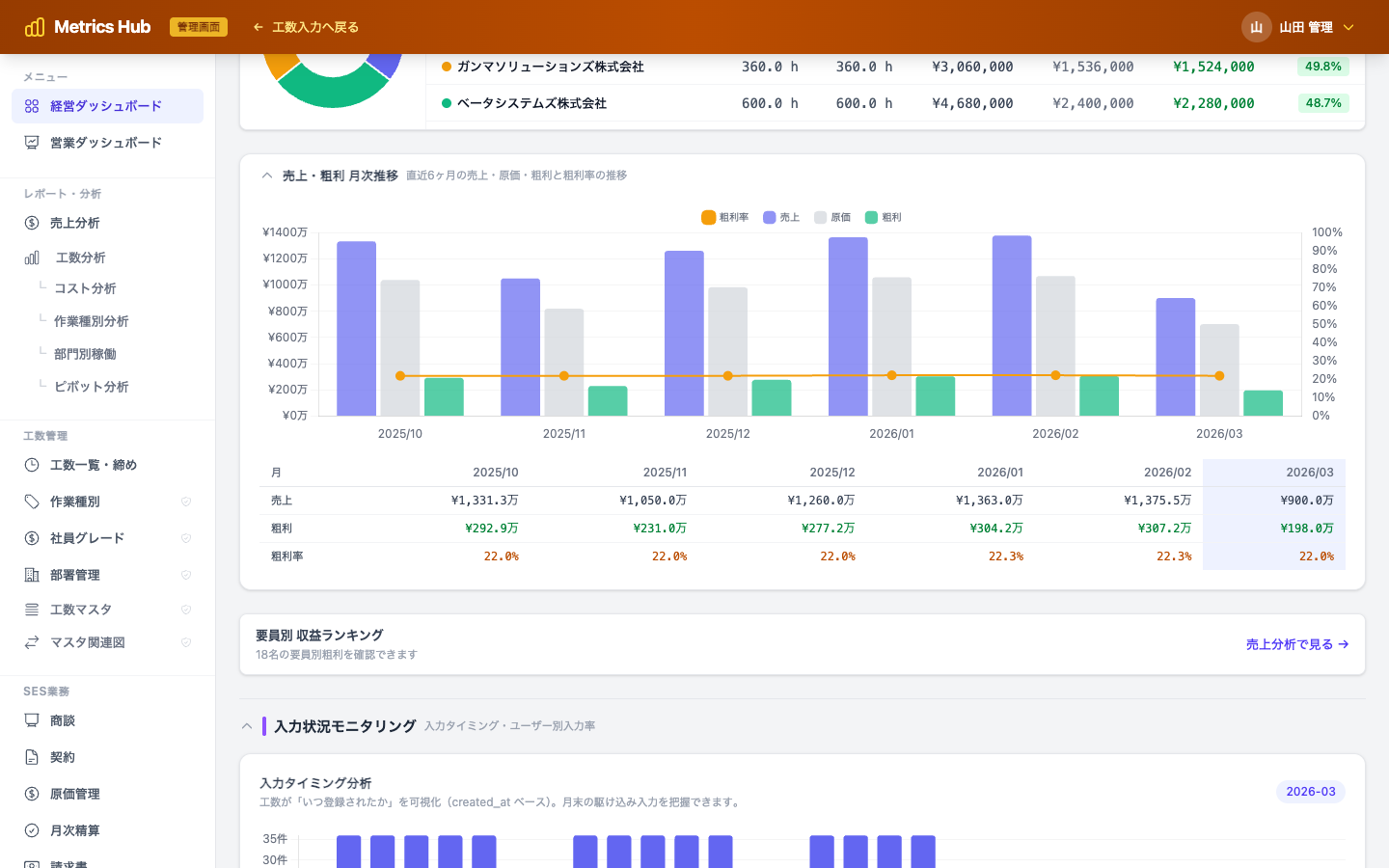Click the ¥3,060,000 amount value
The height and width of the screenshot is (868, 1389).
coord(972,67)
